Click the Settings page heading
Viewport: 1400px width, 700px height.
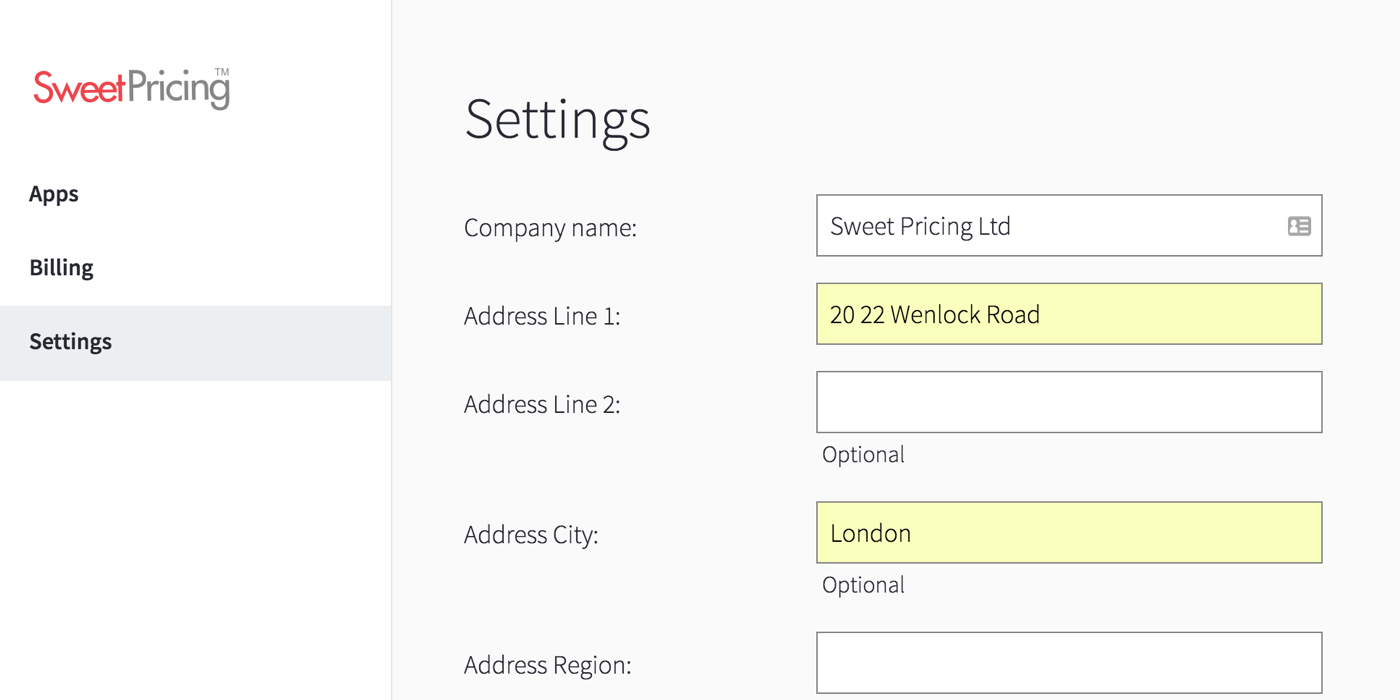(558, 120)
